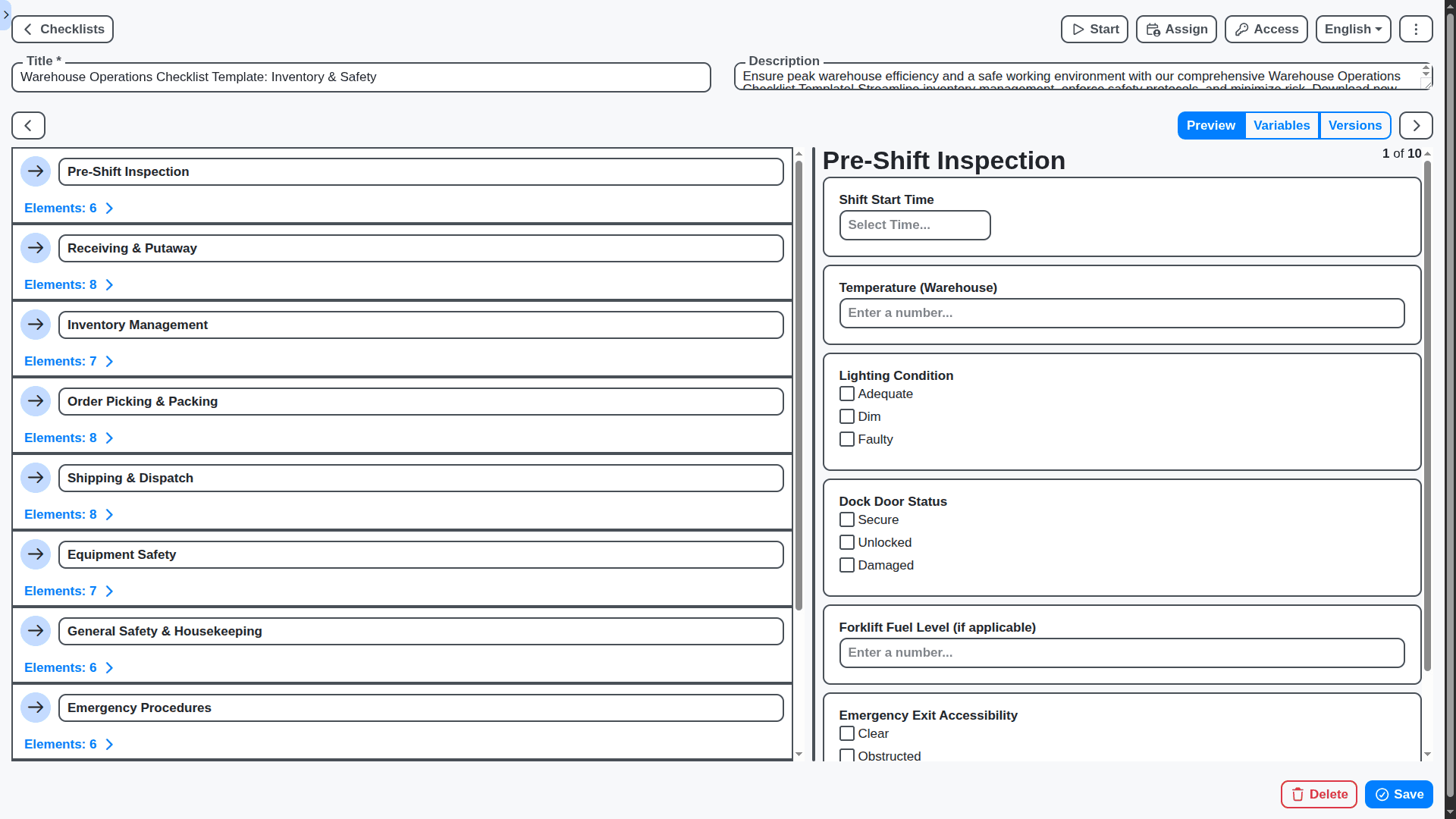
Task: Open the Assign dialog
Action: (1175, 29)
